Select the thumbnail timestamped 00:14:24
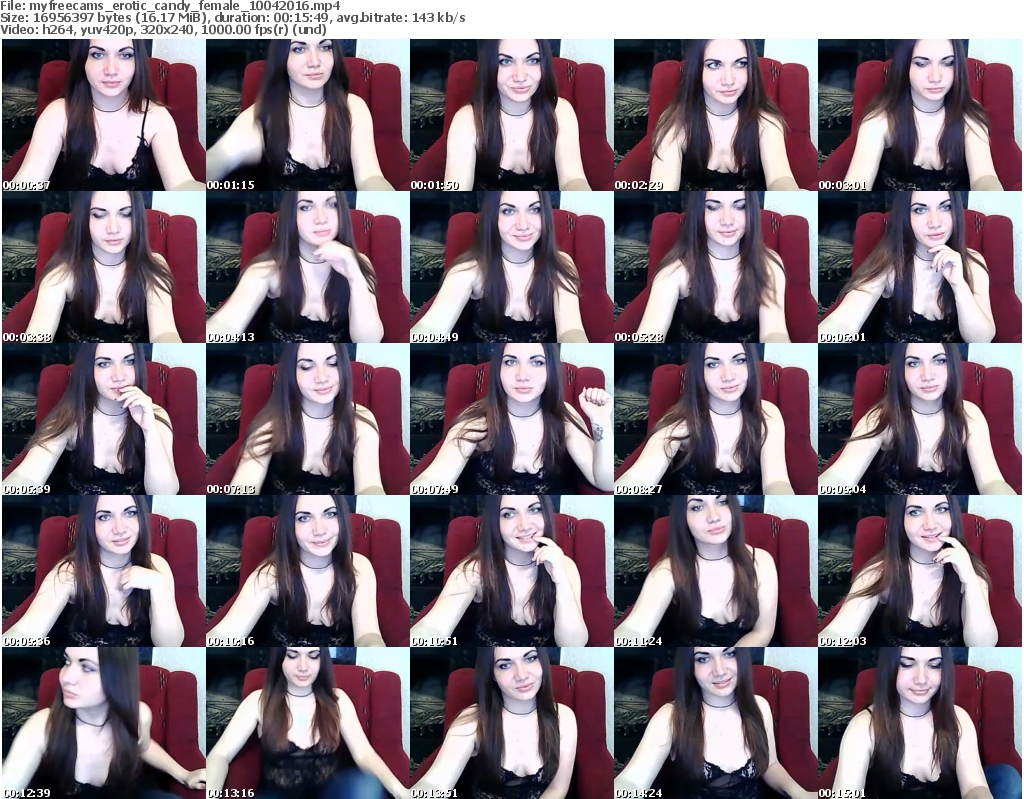1024x799 pixels. pyautogui.click(x=716, y=723)
